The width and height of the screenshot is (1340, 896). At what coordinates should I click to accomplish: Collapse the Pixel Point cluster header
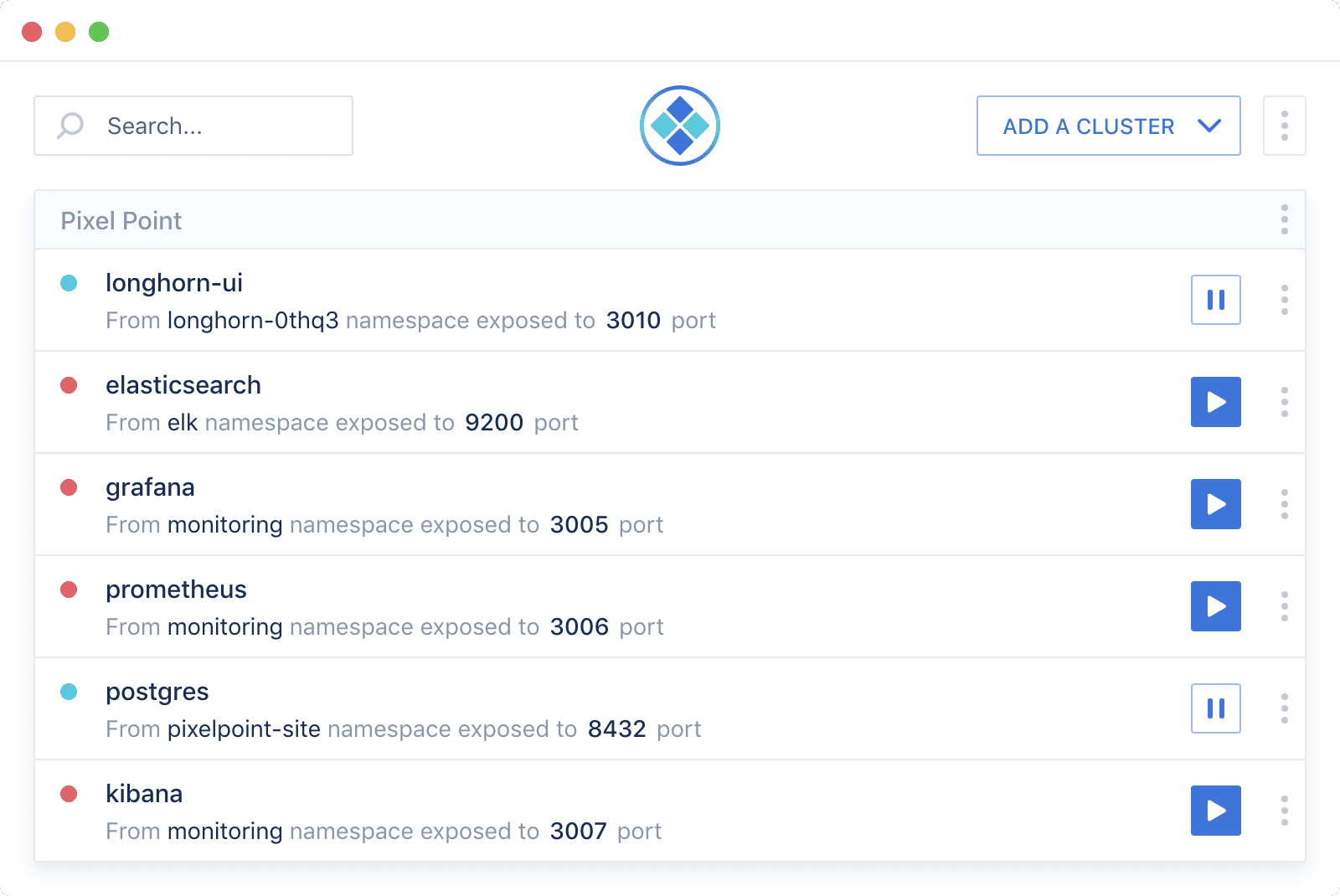pyautogui.click(x=121, y=220)
